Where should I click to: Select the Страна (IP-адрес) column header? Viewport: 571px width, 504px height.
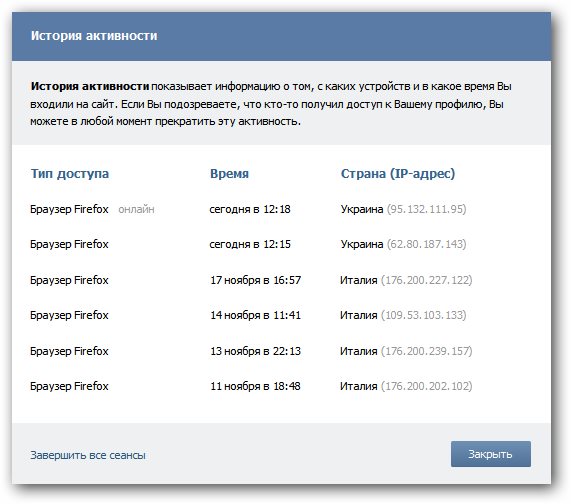398,174
